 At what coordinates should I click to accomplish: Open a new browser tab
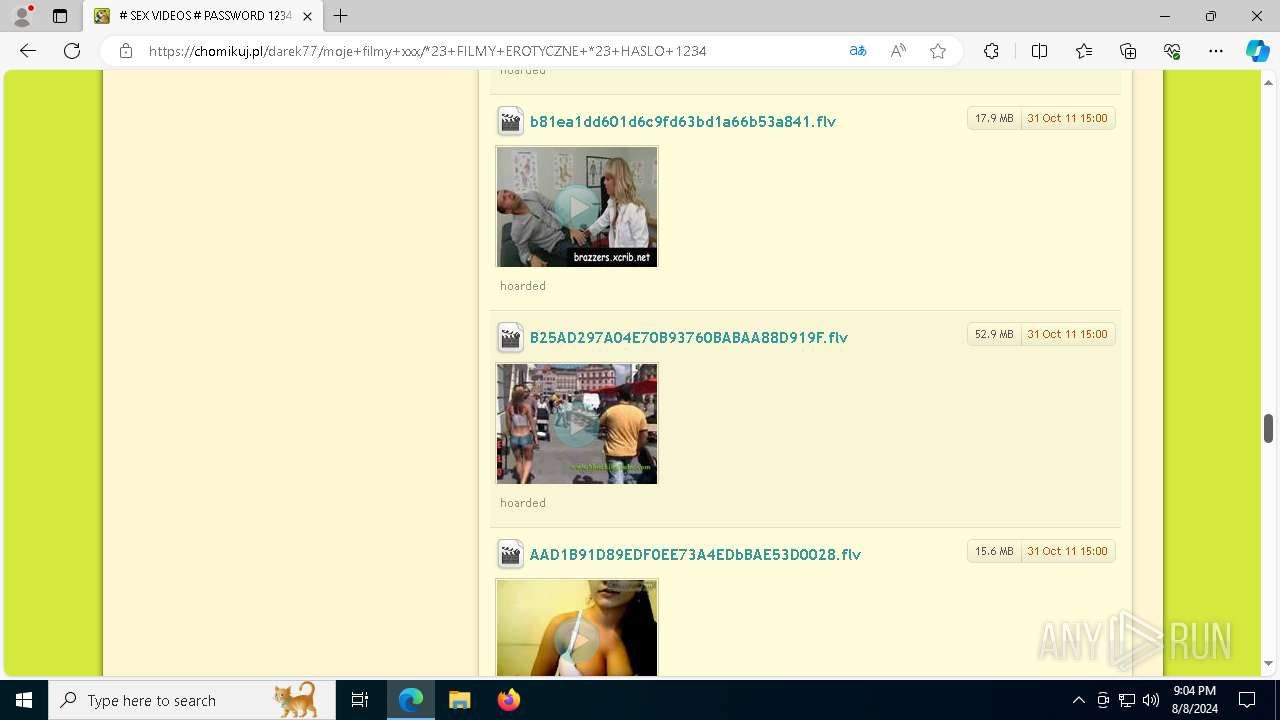(341, 16)
